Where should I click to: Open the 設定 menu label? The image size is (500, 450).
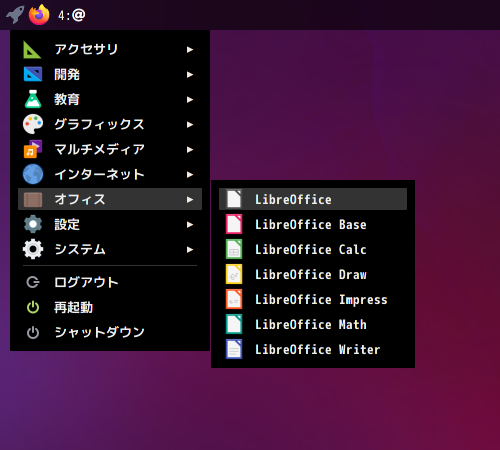67,224
